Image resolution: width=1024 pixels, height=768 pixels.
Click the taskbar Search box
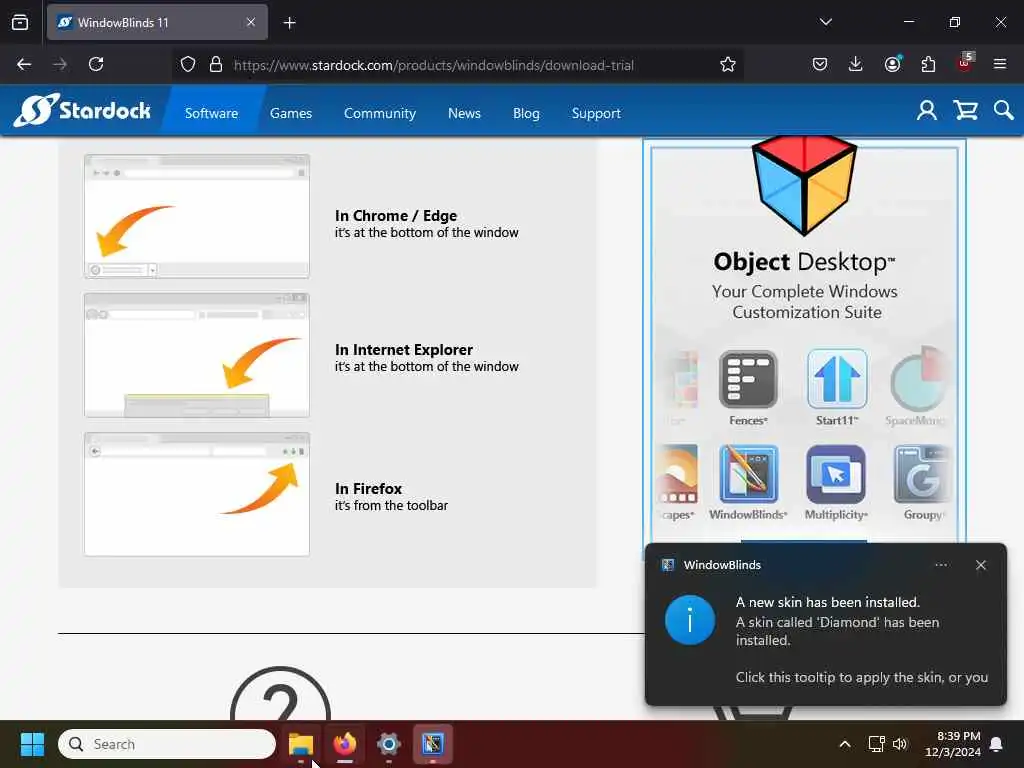167,744
